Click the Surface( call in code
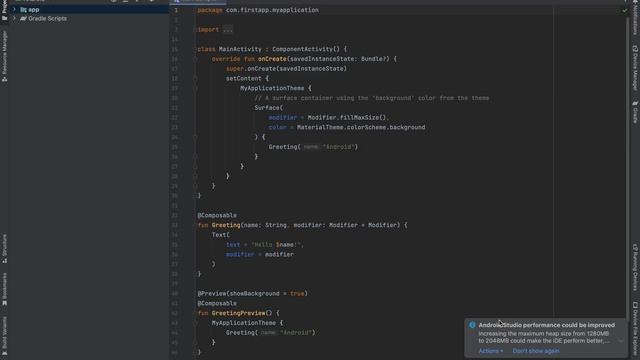The image size is (640, 360). pos(269,108)
